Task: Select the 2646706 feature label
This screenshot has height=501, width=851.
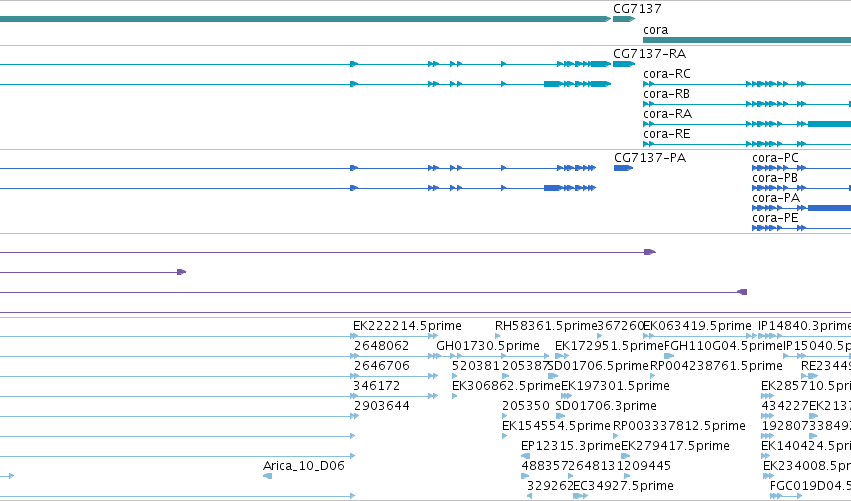Action: click(x=382, y=366)
